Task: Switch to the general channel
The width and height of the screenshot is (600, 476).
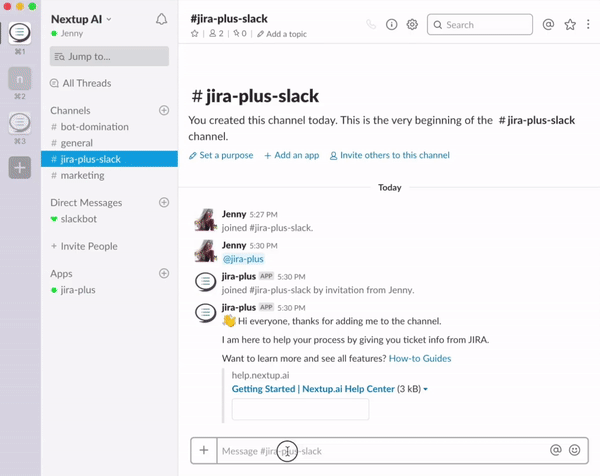Action: [x=76, y=143]
